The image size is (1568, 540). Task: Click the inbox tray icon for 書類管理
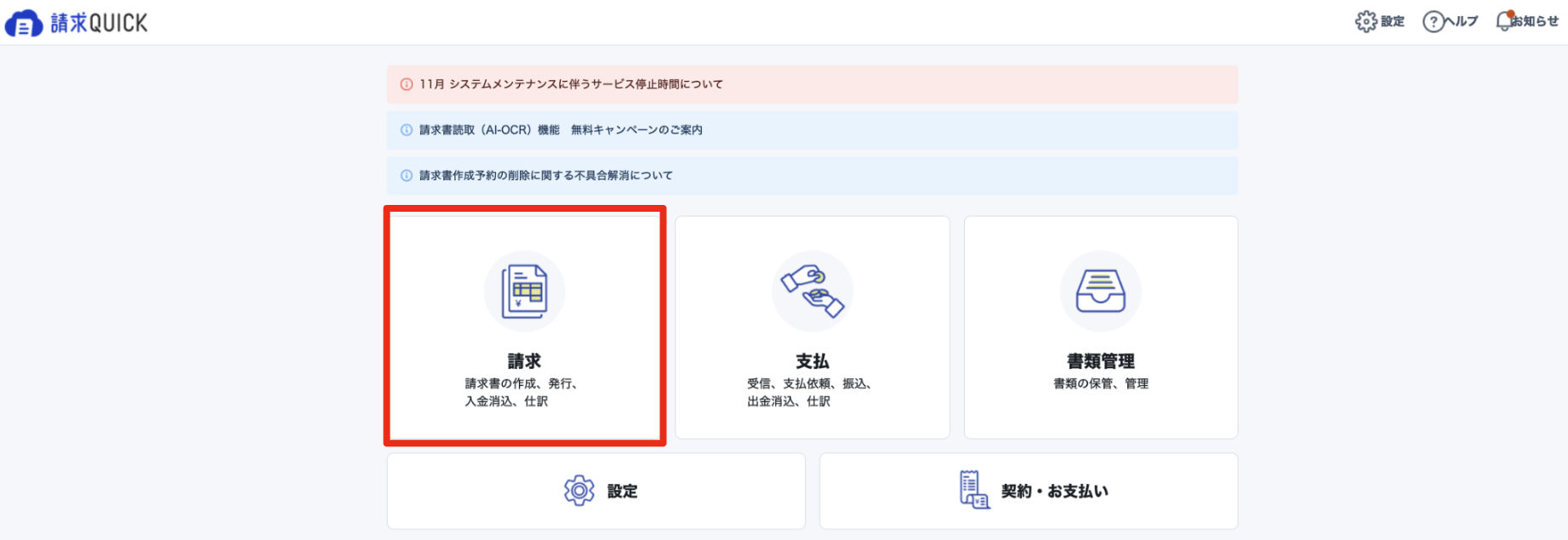(1101, 291)
